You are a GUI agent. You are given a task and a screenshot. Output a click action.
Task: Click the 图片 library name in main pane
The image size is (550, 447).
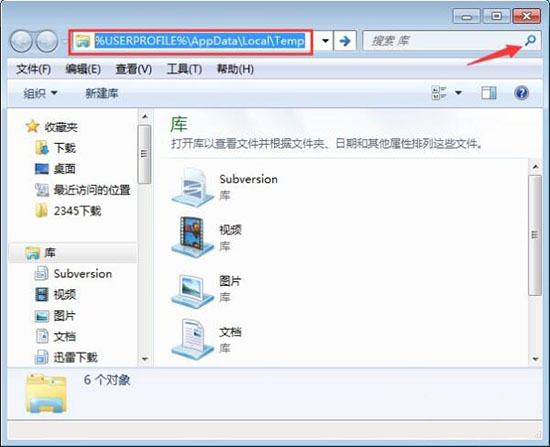[230, 281]
